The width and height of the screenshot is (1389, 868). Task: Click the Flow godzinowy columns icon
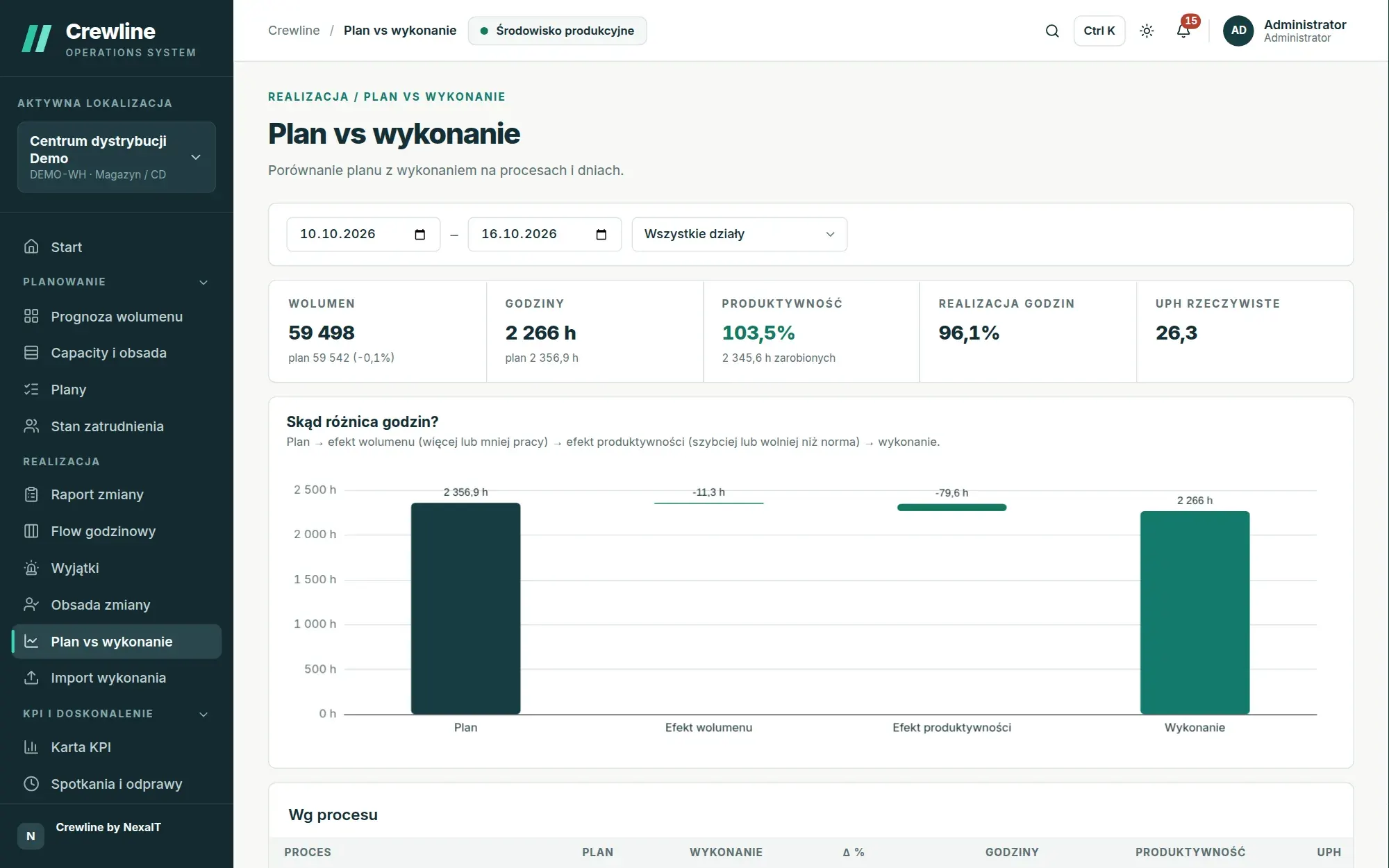[31, 531]
